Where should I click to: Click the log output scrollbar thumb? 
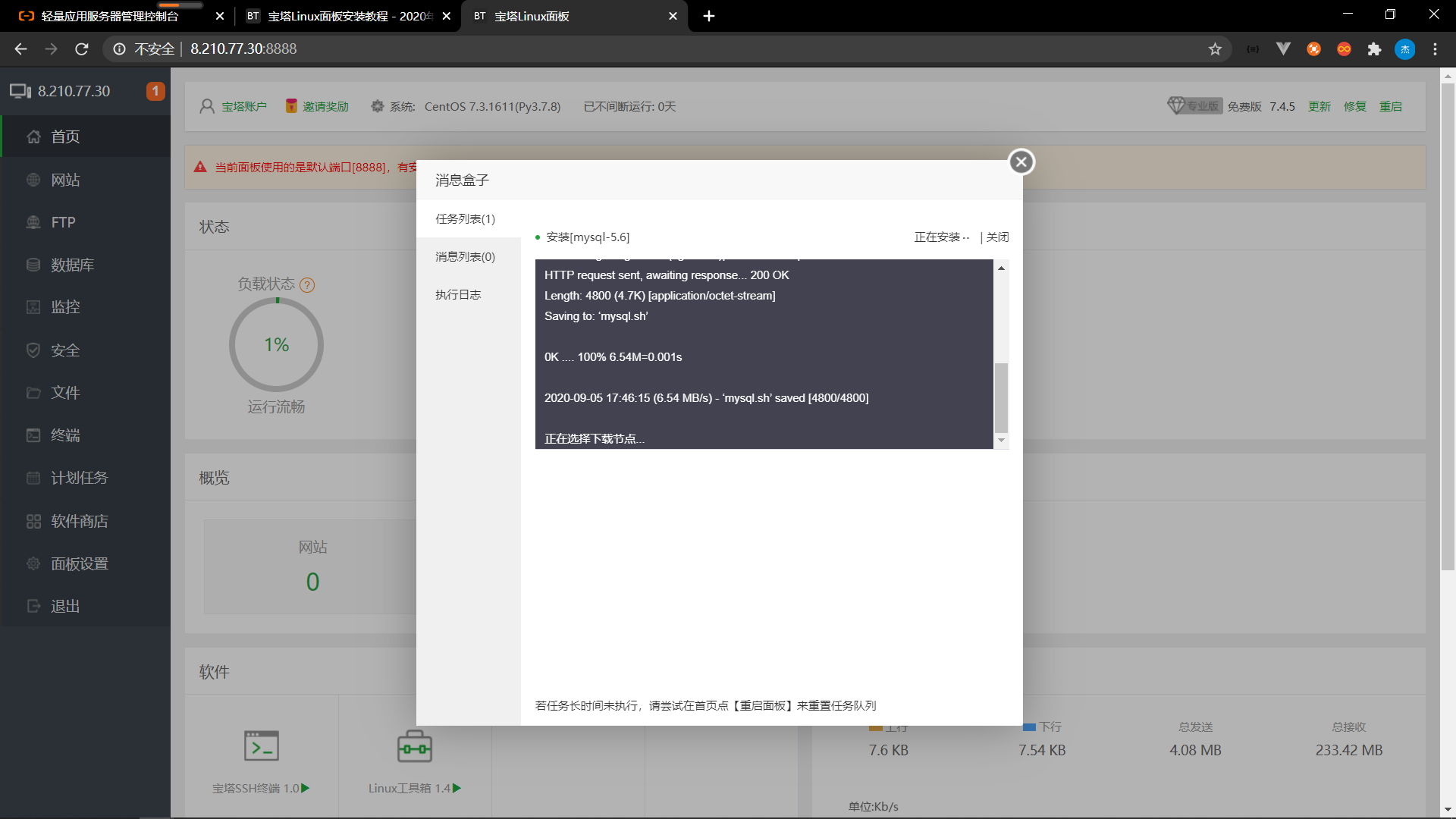pyautogui.click(x=1001, y=397)
